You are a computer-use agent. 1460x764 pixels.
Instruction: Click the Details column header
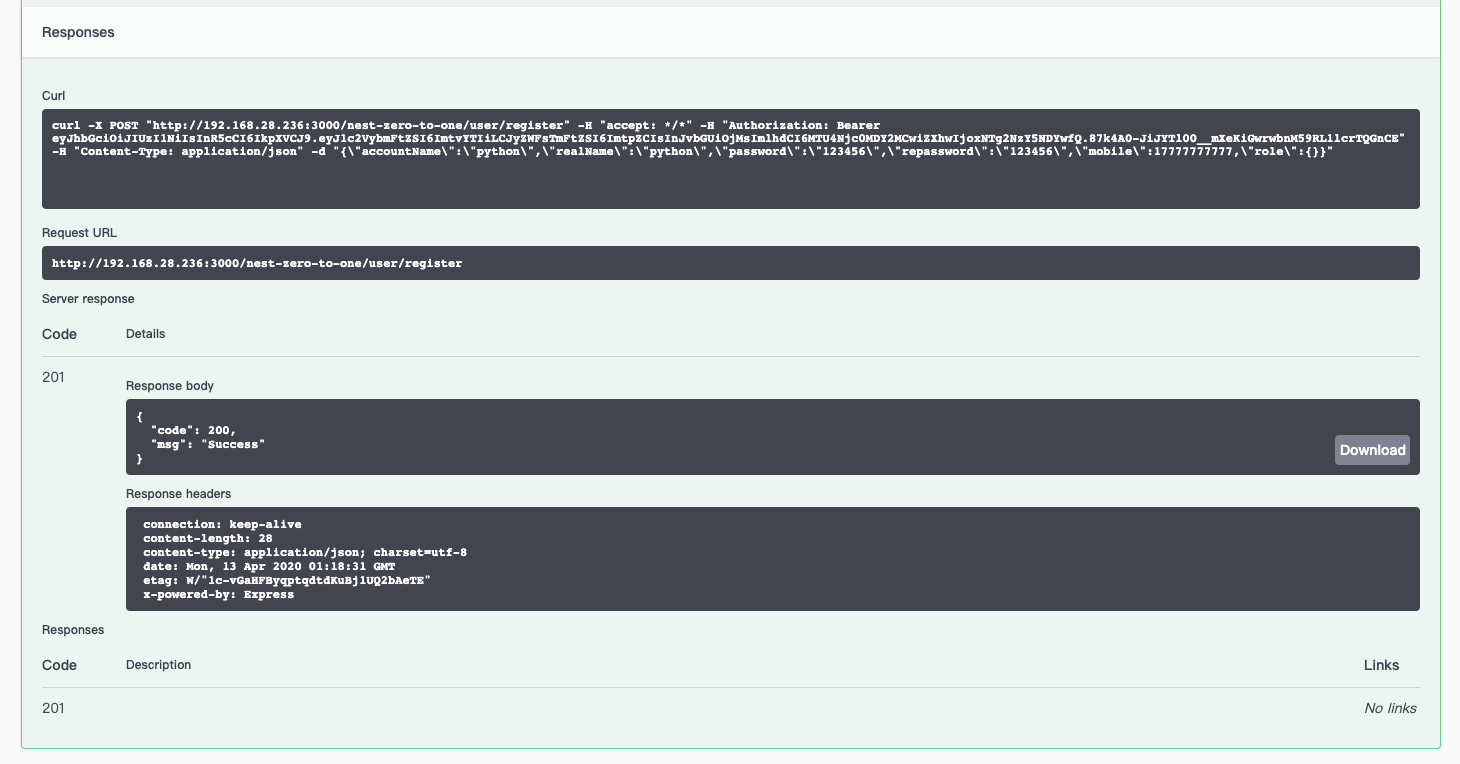[145, 334]
